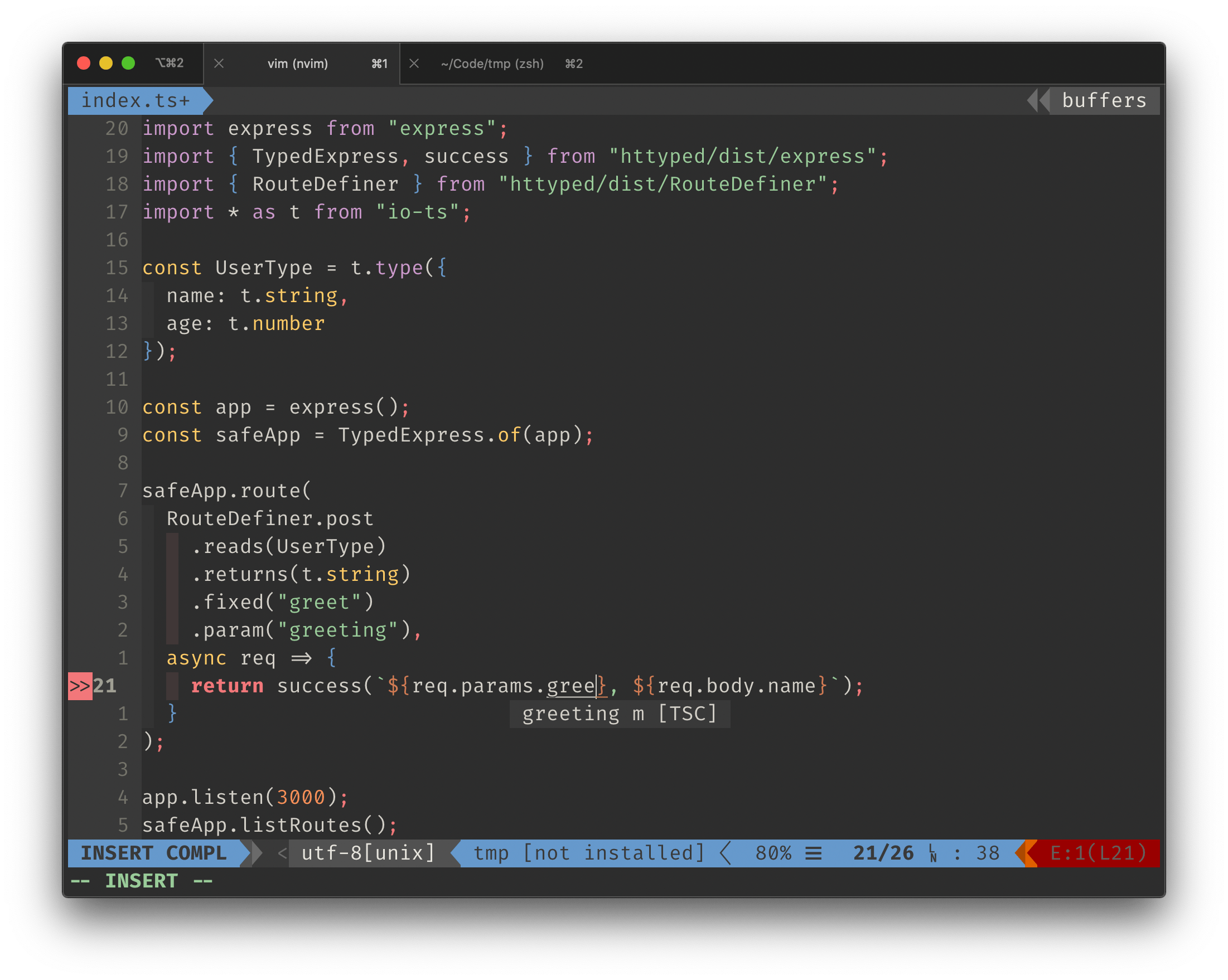Click relative line number 20 in gutter
1228x980 pixels.
click(x=117, y=129)
